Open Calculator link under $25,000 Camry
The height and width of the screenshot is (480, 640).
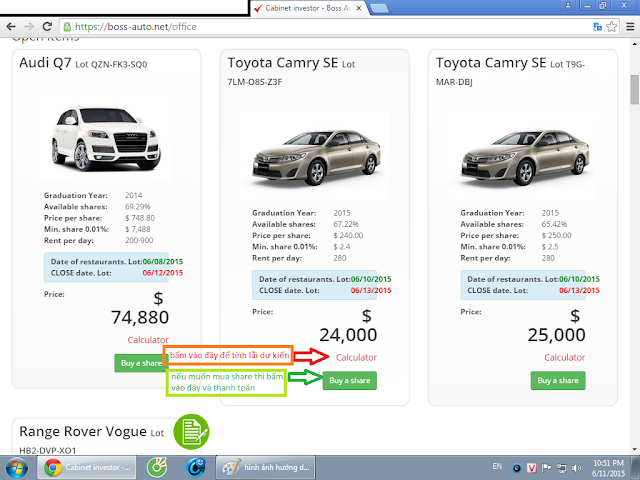click(564, 358)
